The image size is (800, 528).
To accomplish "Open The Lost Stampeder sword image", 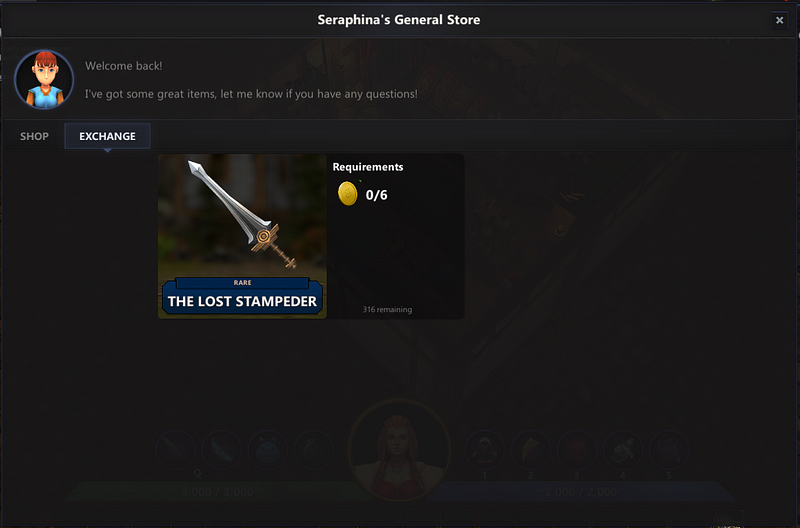I will 242,216.
